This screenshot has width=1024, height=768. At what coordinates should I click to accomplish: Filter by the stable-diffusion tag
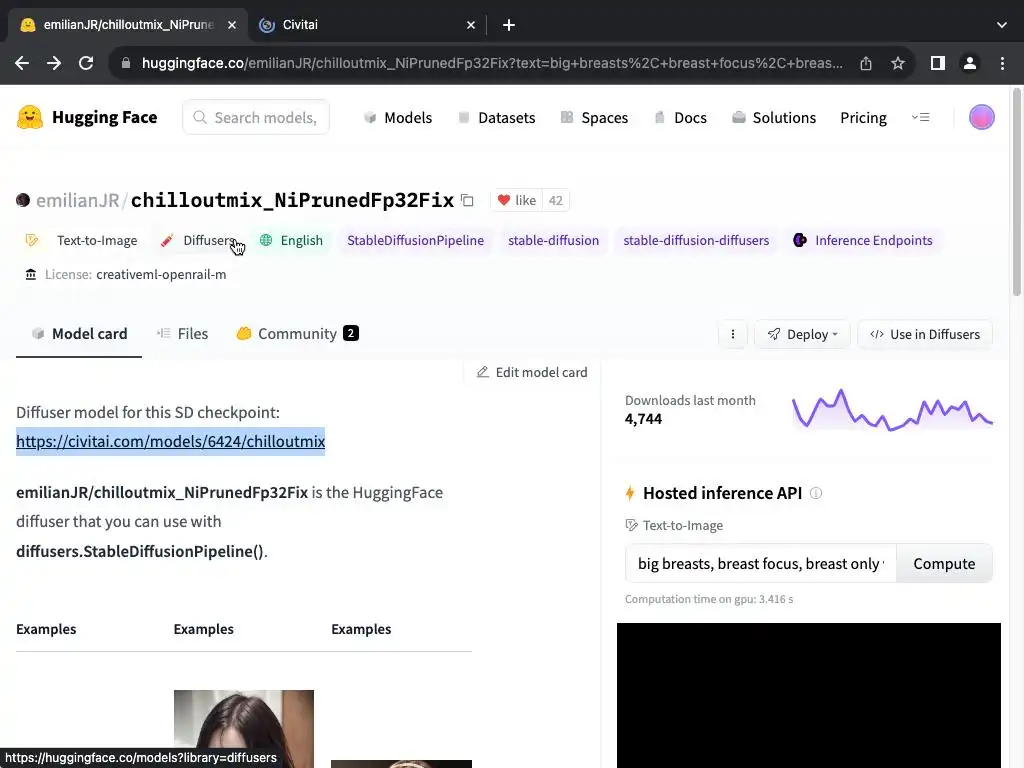click(553, 240)
